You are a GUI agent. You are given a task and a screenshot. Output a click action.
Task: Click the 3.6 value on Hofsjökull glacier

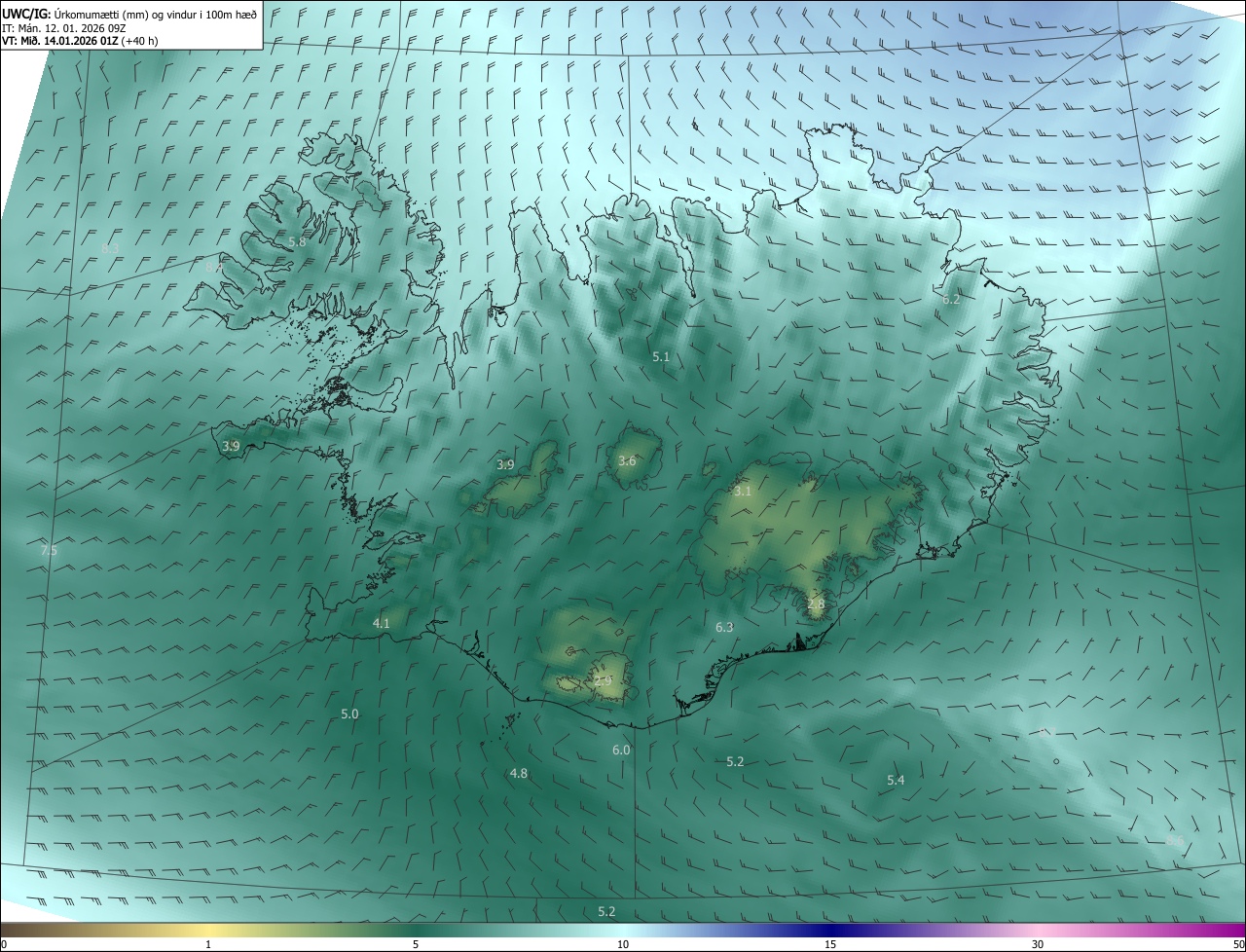(627, 461)
